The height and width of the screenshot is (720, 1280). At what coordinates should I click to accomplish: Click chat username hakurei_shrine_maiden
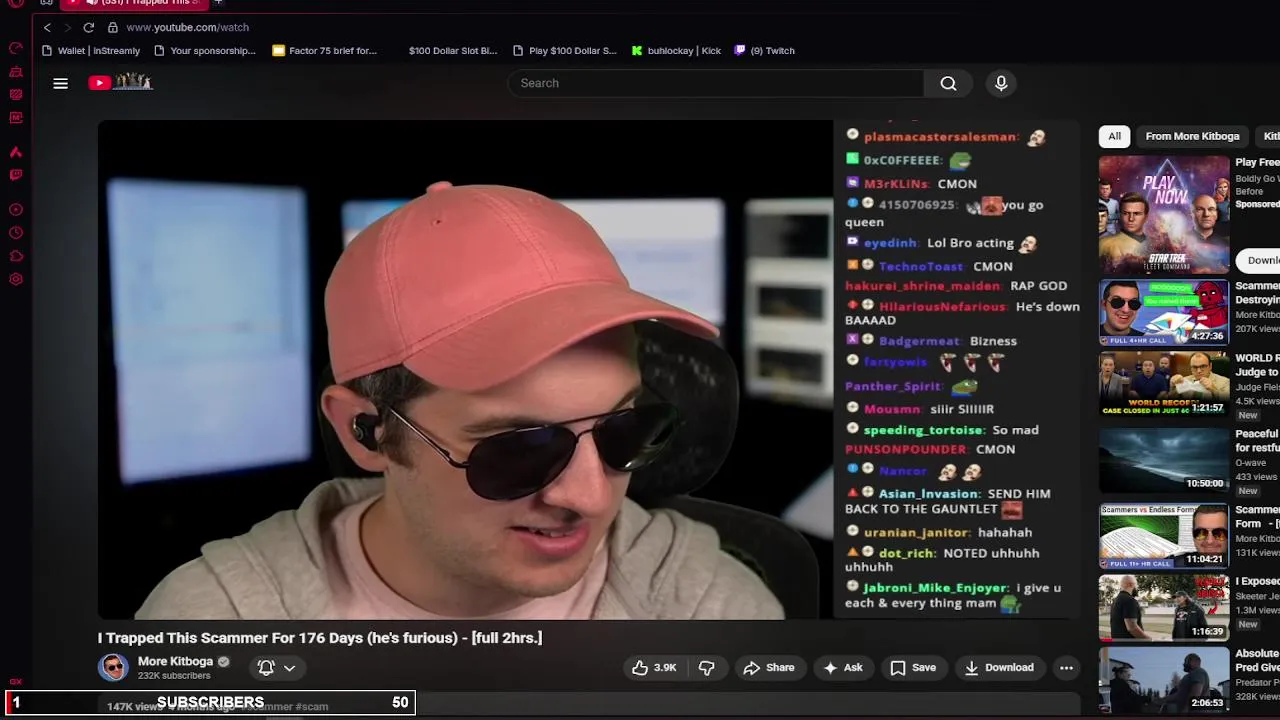click(922, 285)
